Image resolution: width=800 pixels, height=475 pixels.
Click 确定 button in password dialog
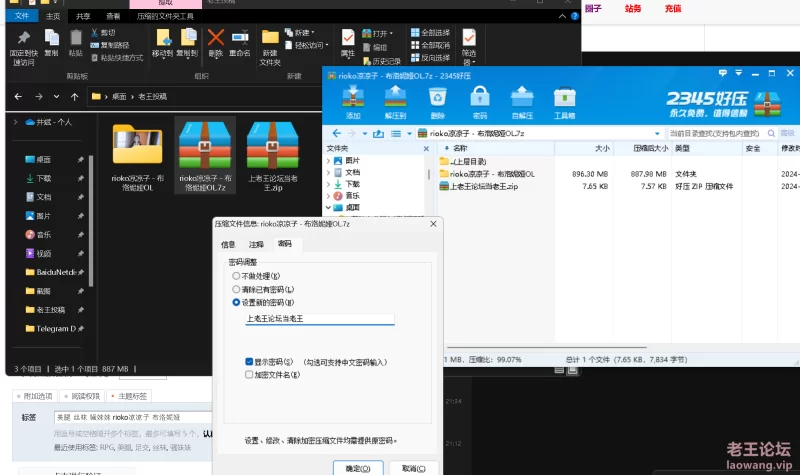pyautogui.click(x=358, y=468)
